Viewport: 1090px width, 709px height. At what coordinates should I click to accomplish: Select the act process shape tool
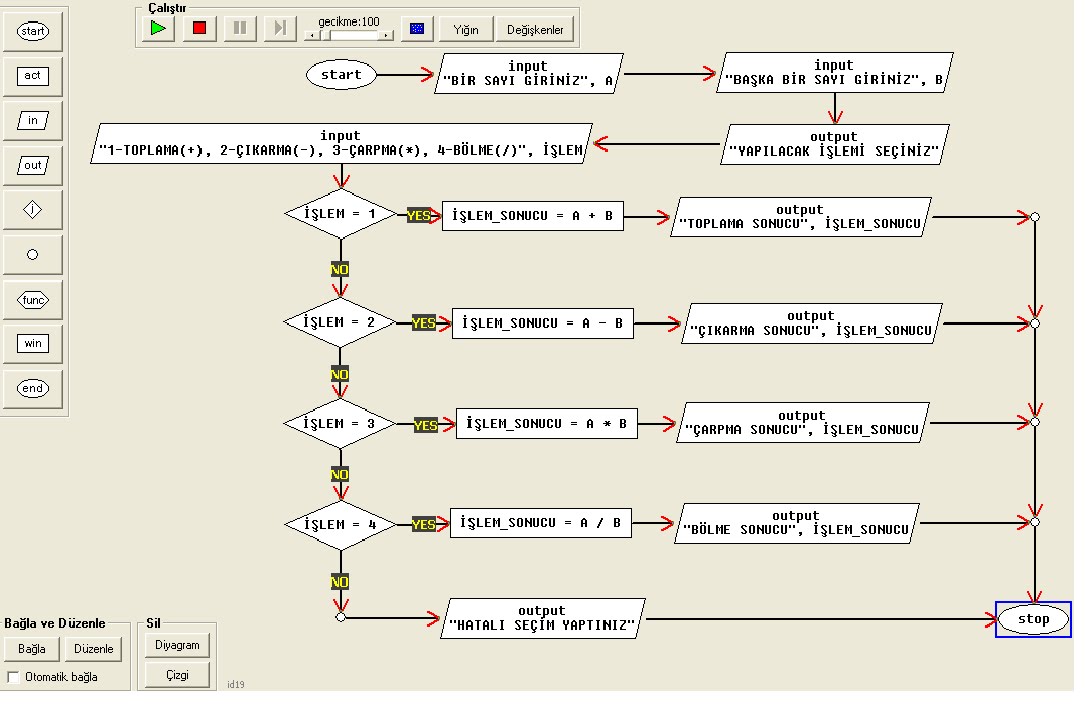(31, 75)
